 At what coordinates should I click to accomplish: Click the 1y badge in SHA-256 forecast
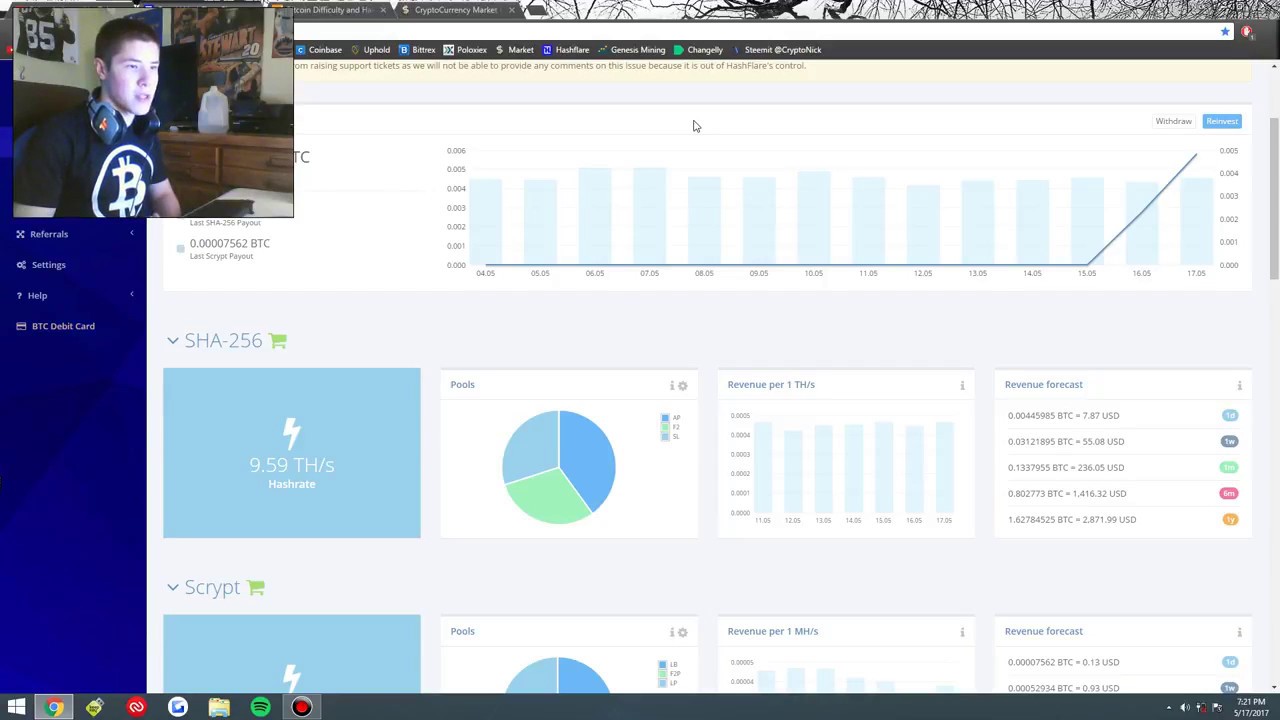tap(1229, 519)
